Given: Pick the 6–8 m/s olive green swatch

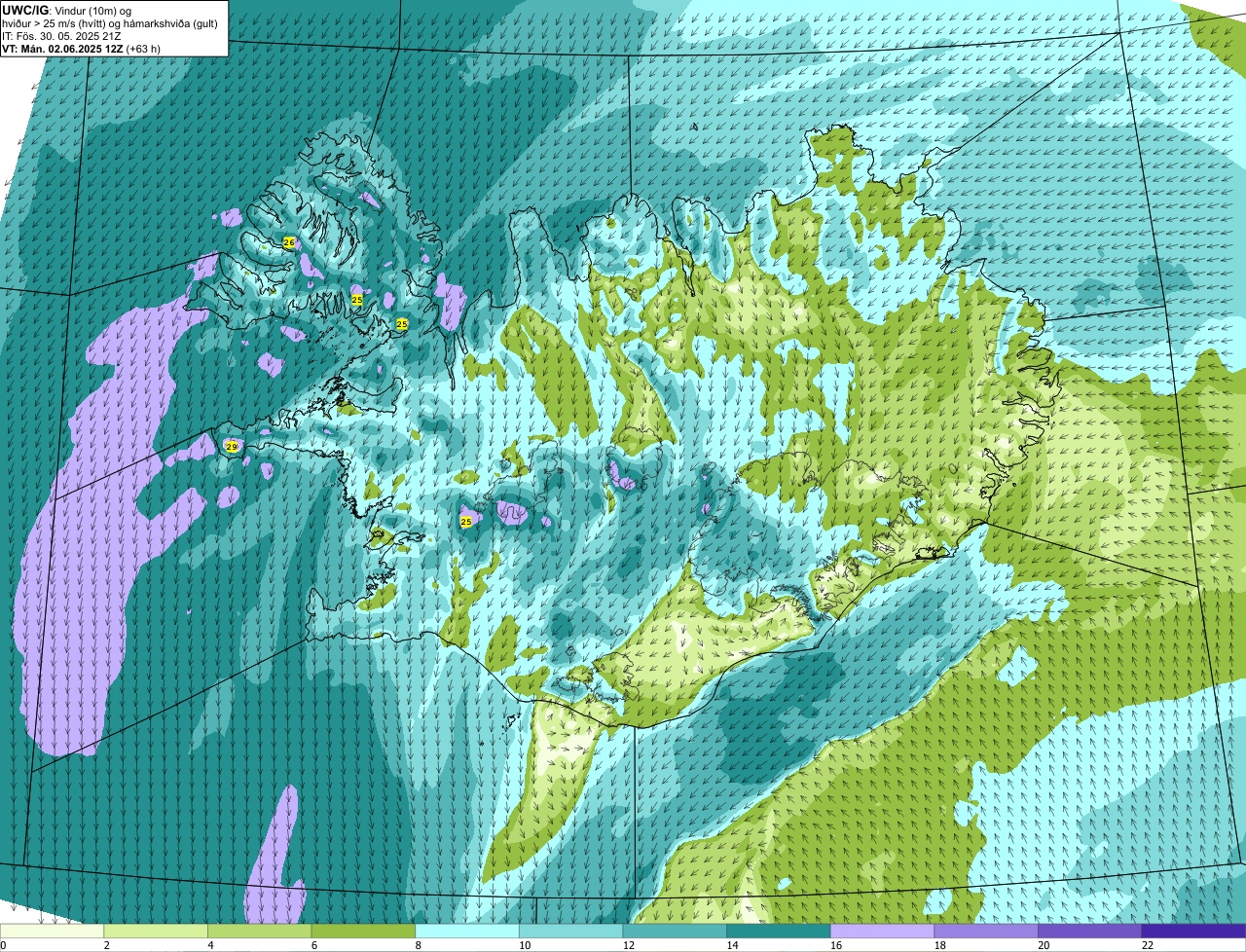Looking at the screenshot, I should pyautogui.click(x=363, y=931).
